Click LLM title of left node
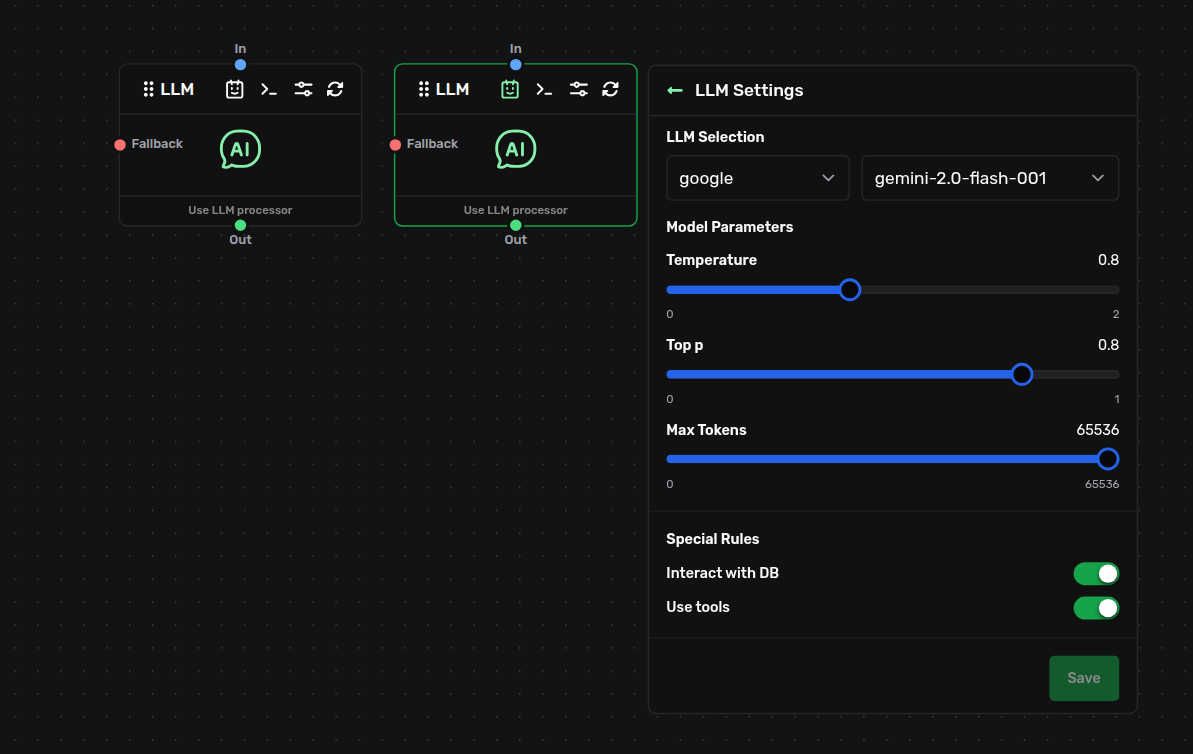The height and width of the screenshot is (754, 1193). [177, 90]
